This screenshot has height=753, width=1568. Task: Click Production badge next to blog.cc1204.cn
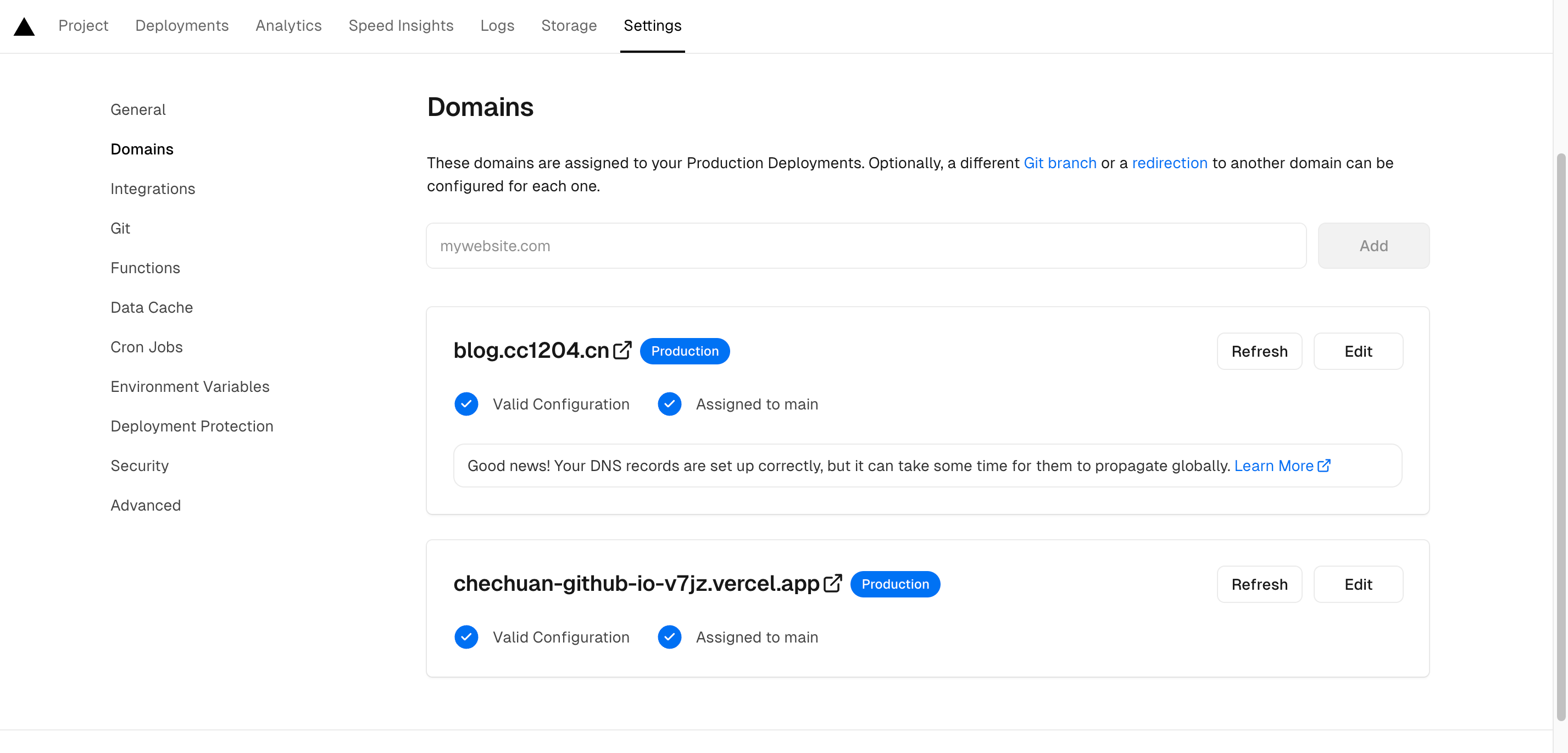[685, 351]
